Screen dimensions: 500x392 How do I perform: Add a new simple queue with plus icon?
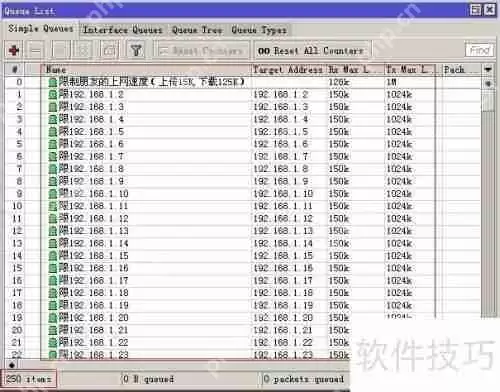pyautogui.click(x=14, y=50)
